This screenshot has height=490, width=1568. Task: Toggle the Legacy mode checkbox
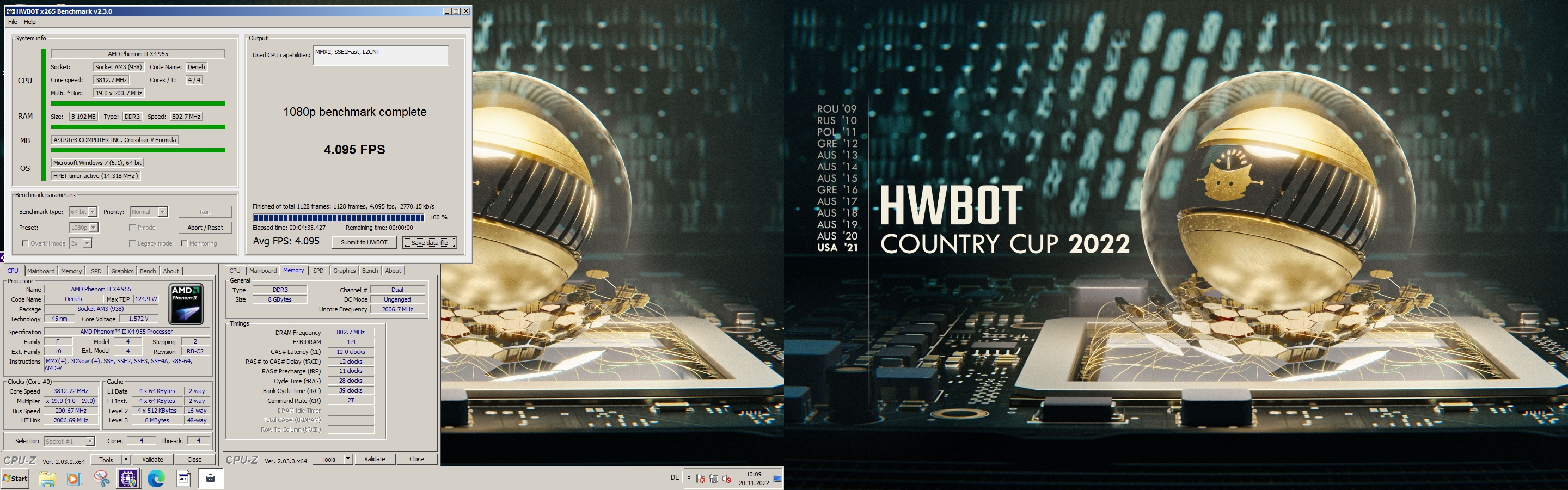pyautogui.click(x=132, y=243)
